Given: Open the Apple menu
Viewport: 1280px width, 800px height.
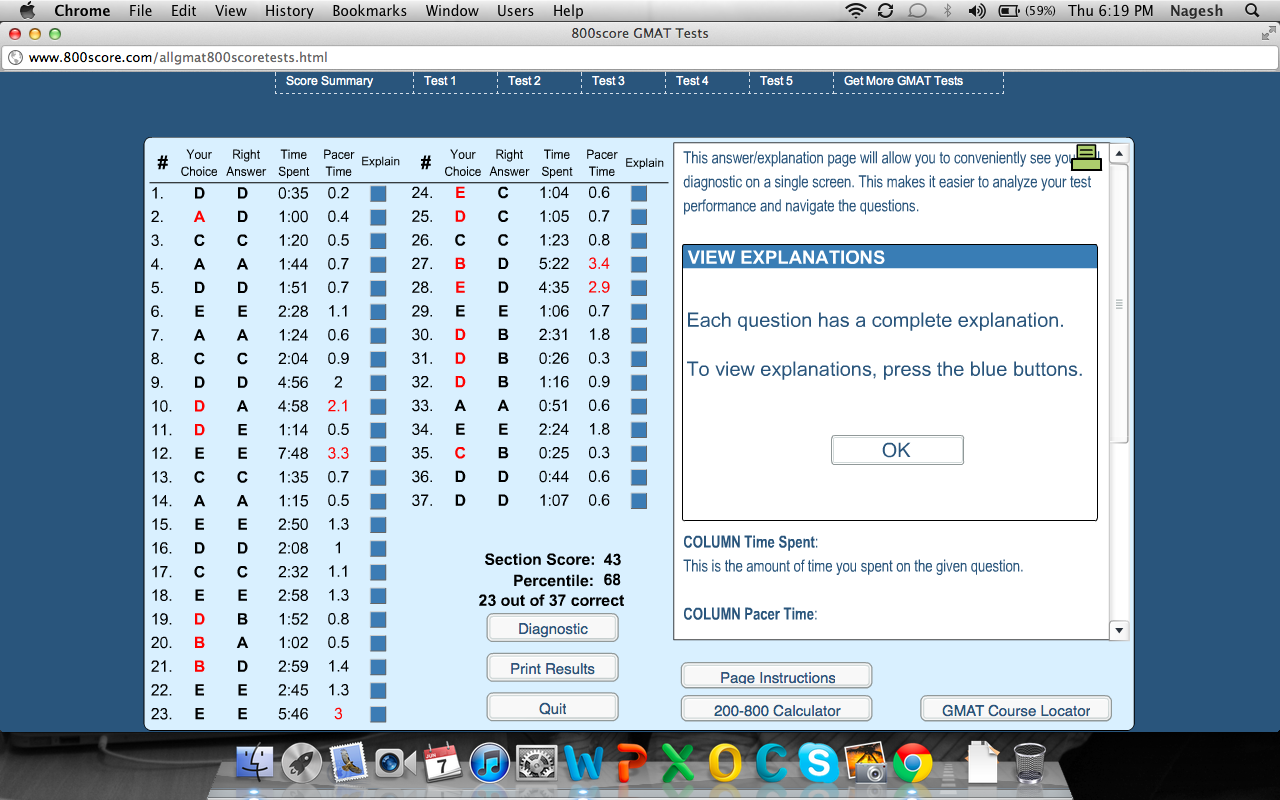Looking at the screenshot, I should pyautogui.click(x=28, y=11).
